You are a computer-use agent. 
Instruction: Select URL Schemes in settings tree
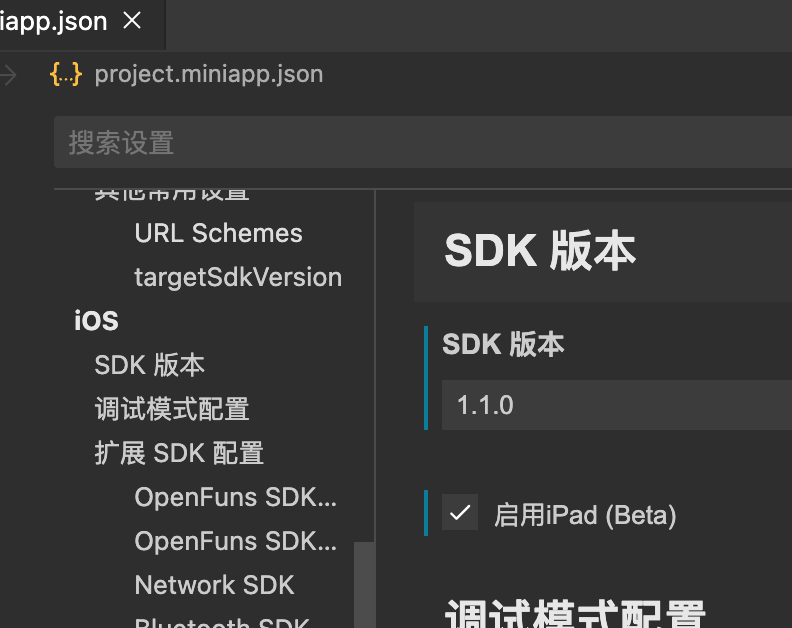(x=218, y=233)
